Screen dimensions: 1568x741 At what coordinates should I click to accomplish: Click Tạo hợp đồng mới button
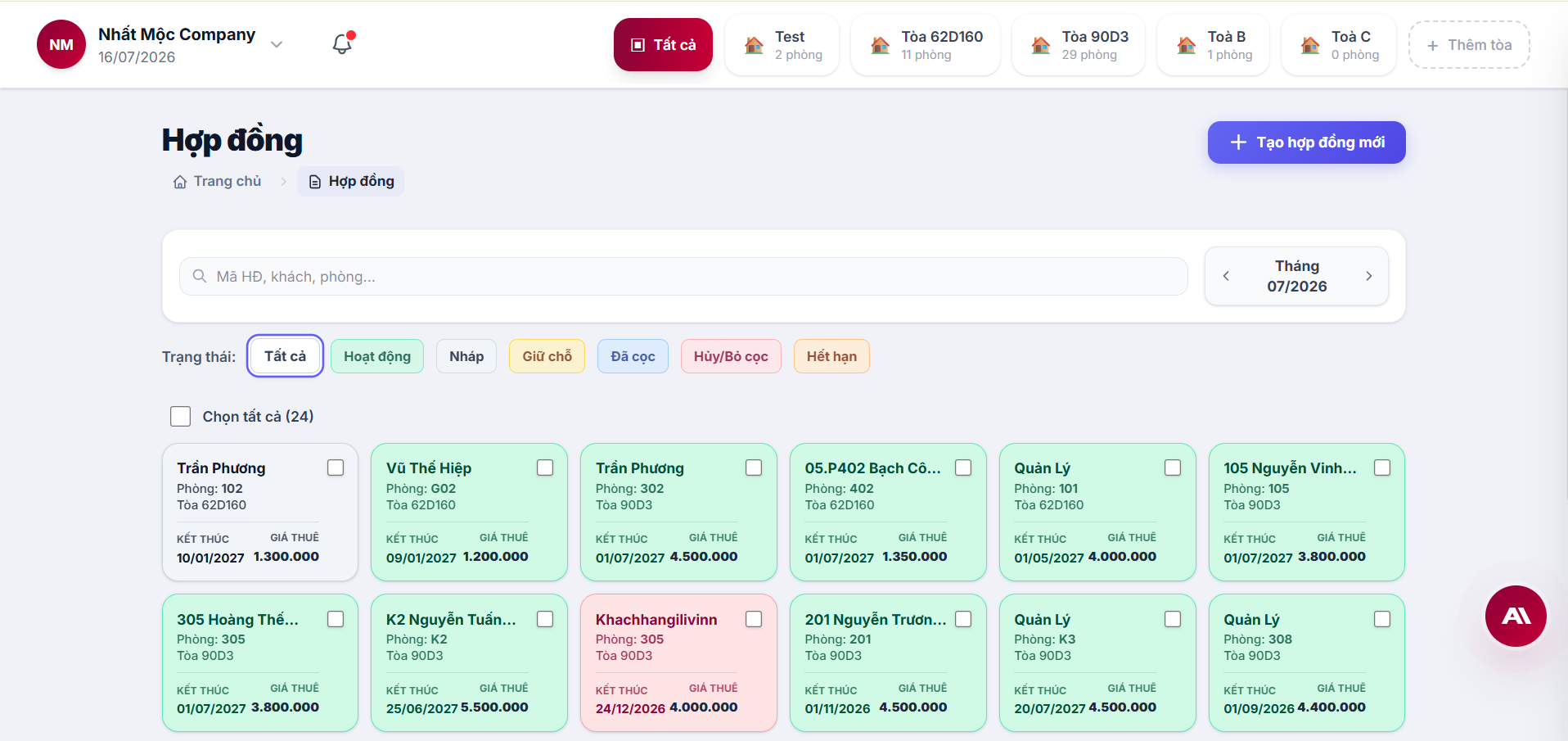[x=1306, y=142]
